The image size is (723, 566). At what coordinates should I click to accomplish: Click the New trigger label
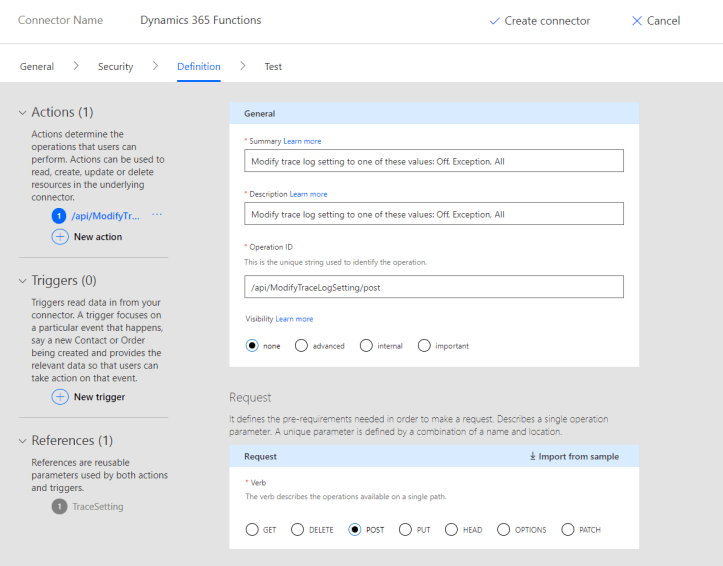click(x=100, y=397)
